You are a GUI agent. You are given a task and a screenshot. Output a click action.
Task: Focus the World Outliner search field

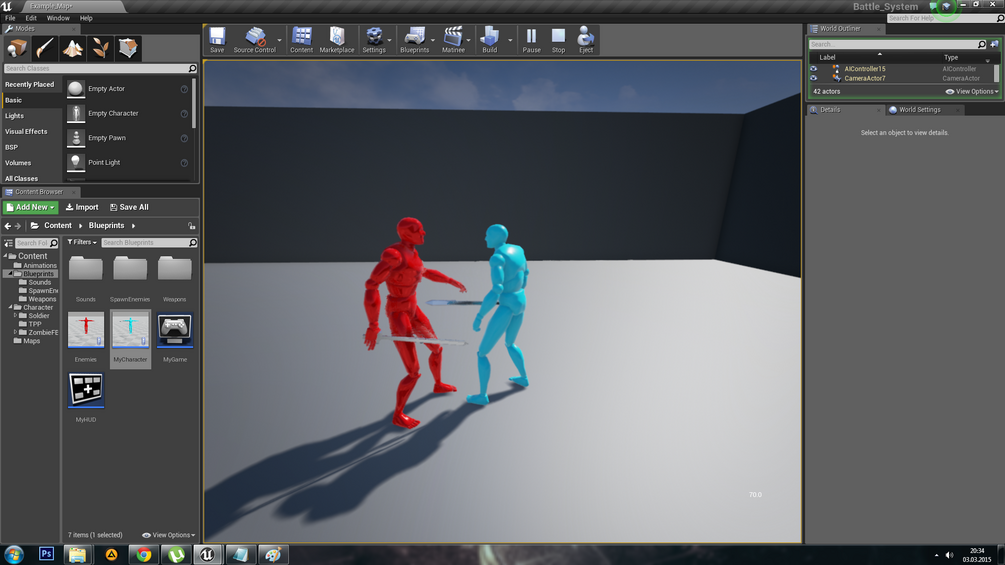[897, 44]
